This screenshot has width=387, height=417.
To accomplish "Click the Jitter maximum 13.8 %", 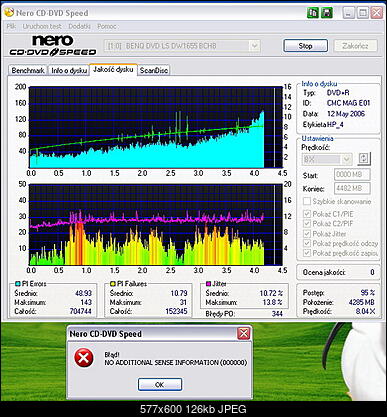I will click(272, 302).
